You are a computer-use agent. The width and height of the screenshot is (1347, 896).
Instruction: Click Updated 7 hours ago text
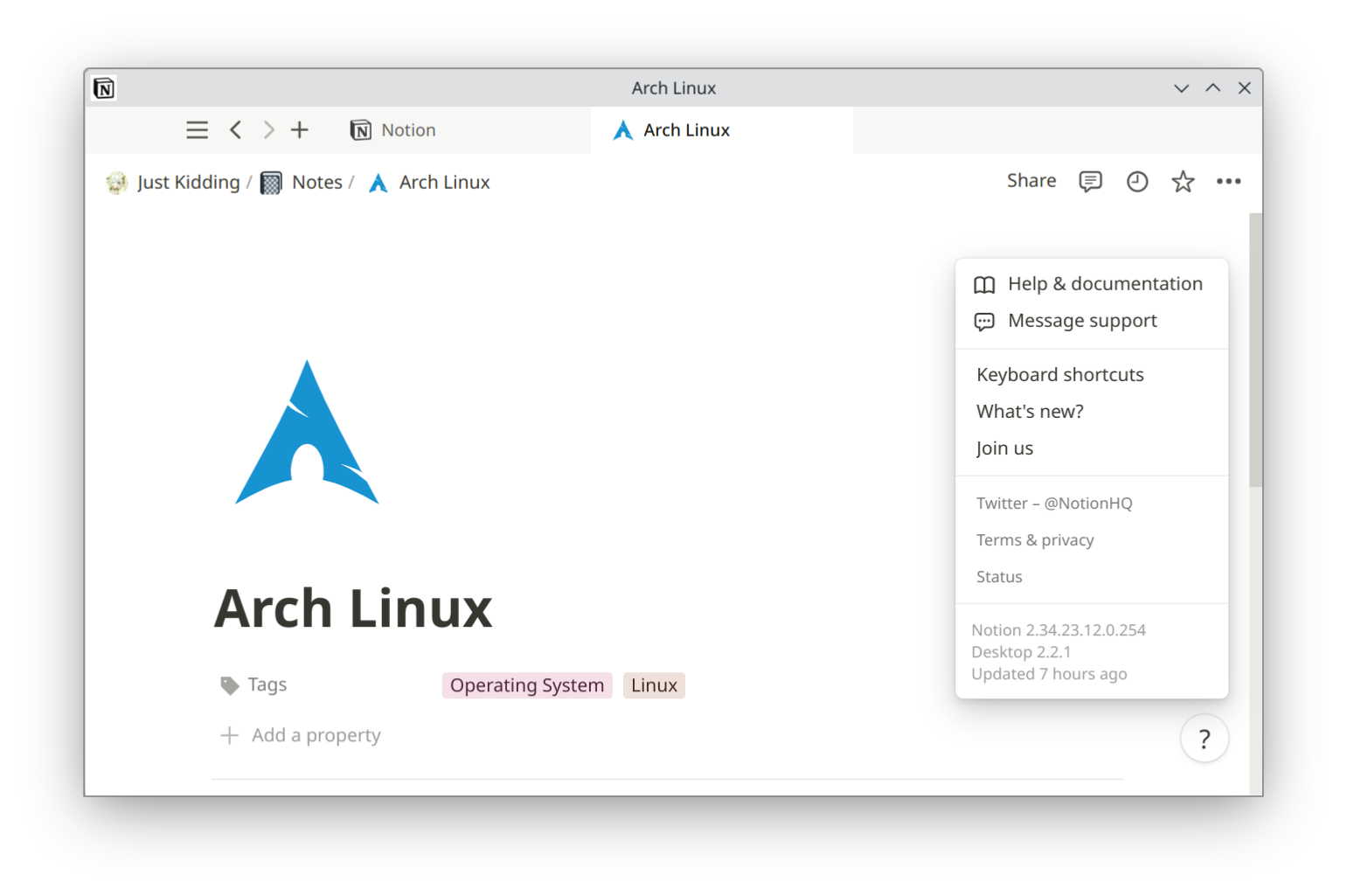(1049, 674)
